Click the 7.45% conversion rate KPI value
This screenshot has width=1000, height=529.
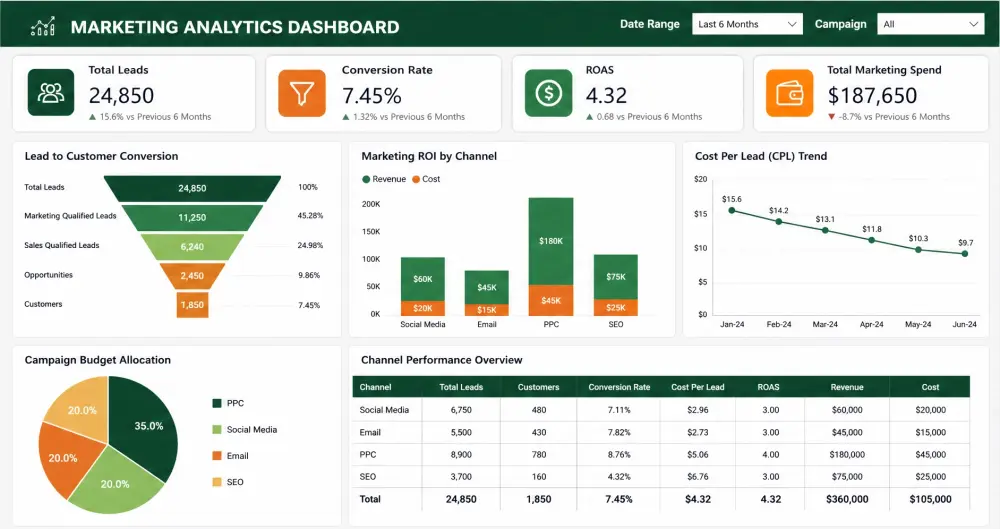(x=371, y=96)
